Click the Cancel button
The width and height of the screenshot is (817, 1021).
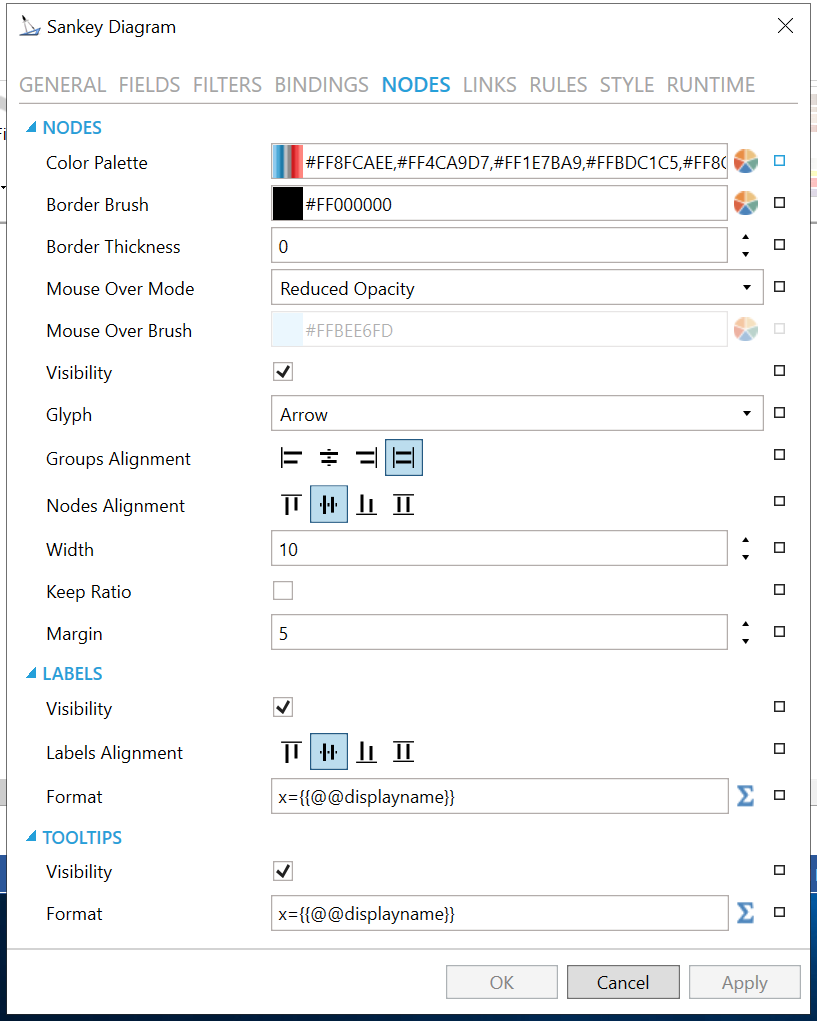coord(623,982)
